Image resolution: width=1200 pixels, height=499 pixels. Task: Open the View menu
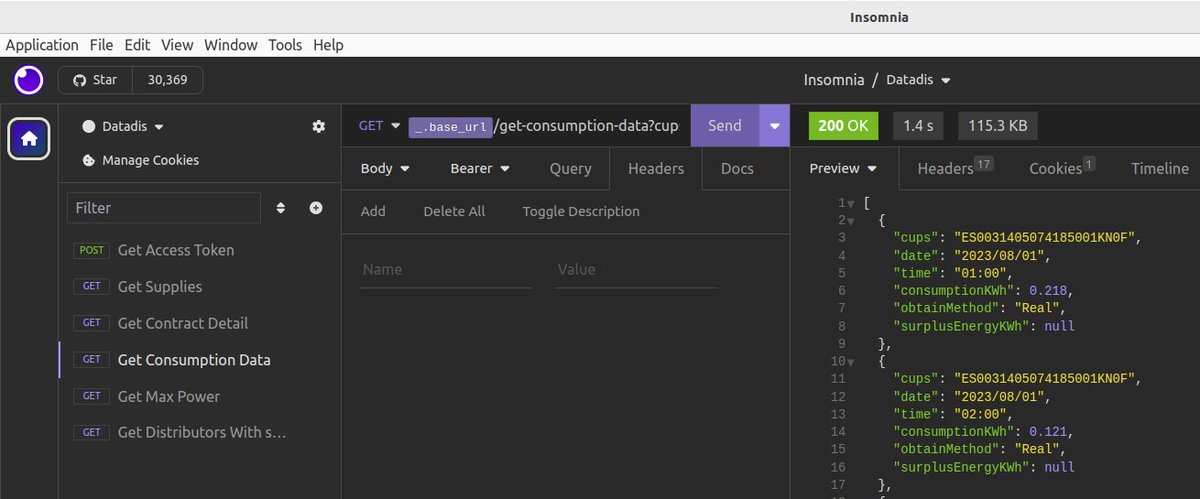click(x=177, y=45)
